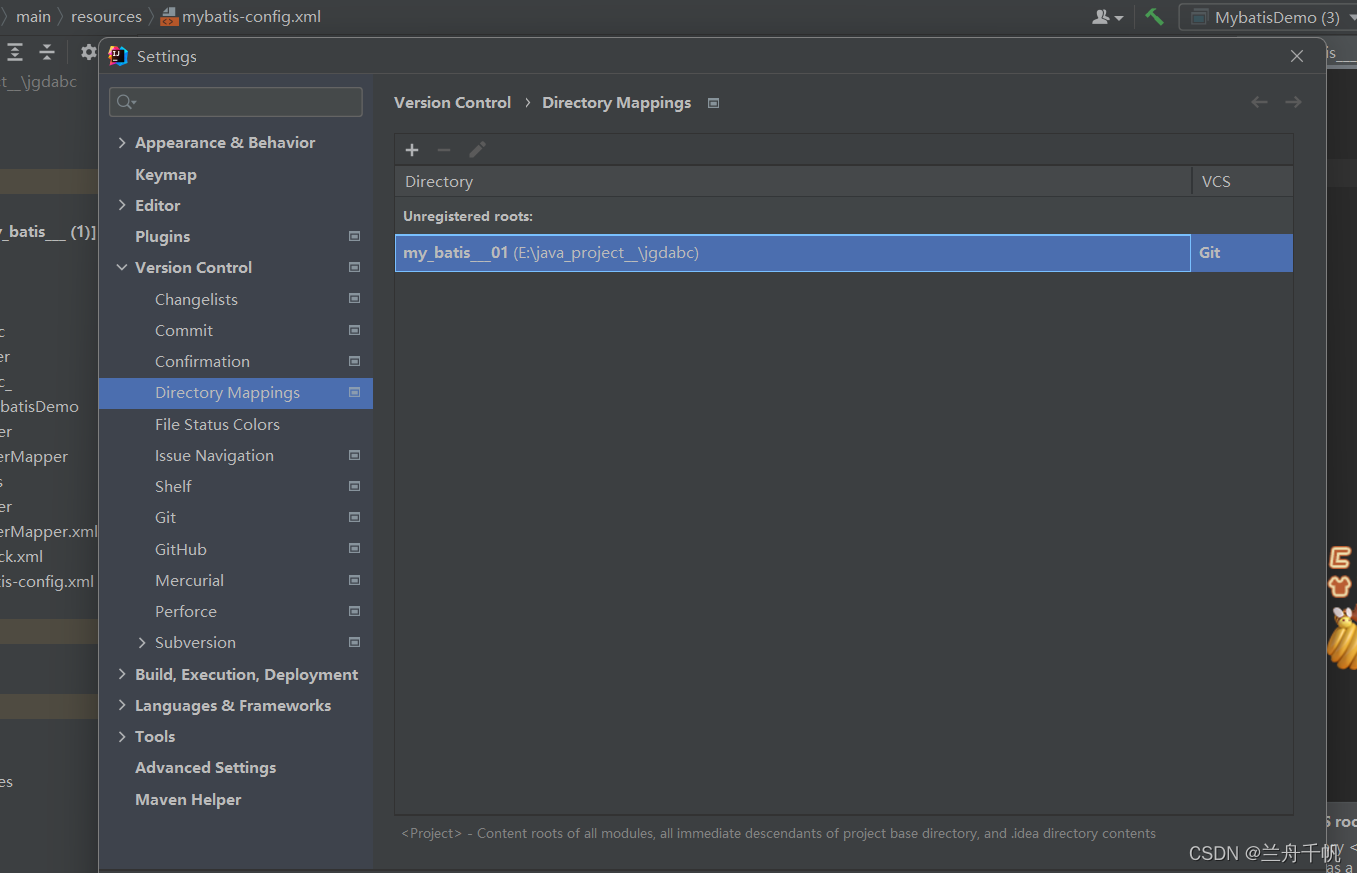Viewport: 1357px width, 873px height.
Task: Expand the Appearance & Behavior section
Action: click(122, 143)
